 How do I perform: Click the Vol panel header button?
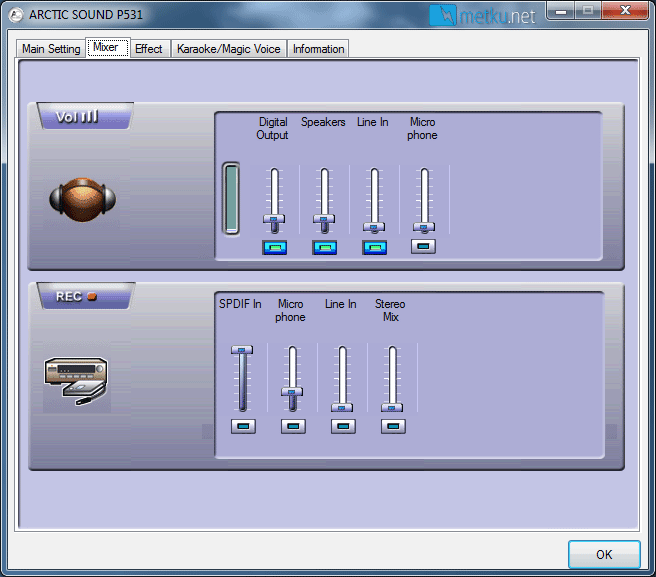tap(85, 116)
